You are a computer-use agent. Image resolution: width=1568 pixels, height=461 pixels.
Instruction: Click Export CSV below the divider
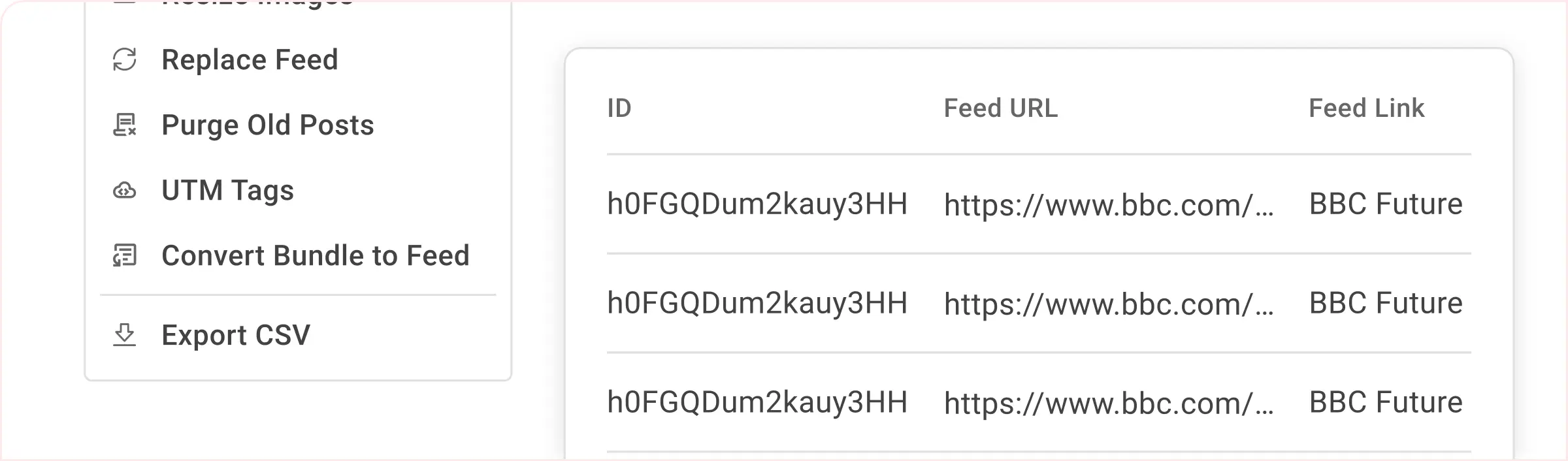point(236,335)
